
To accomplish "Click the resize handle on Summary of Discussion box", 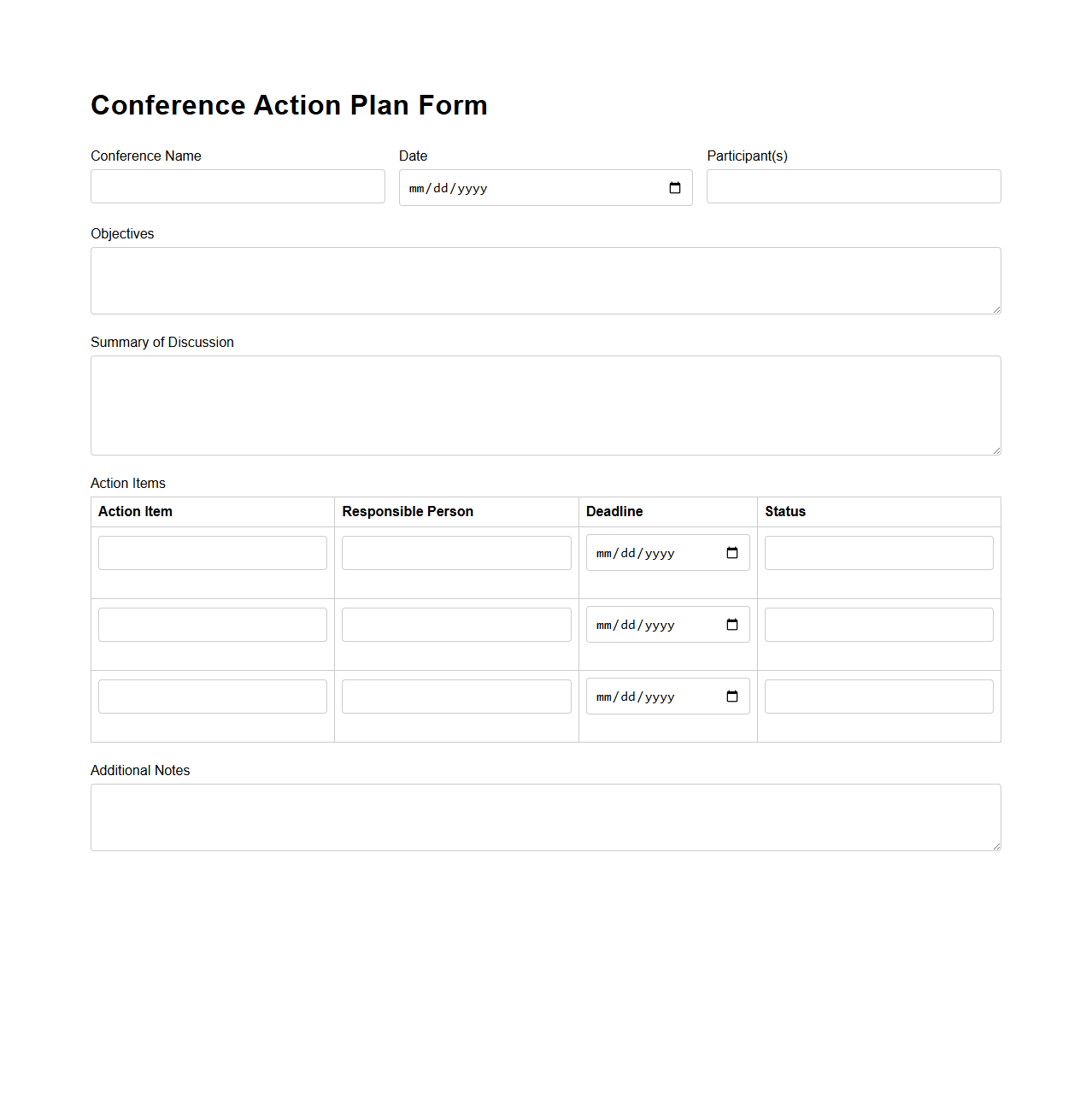I will [995, 449].
